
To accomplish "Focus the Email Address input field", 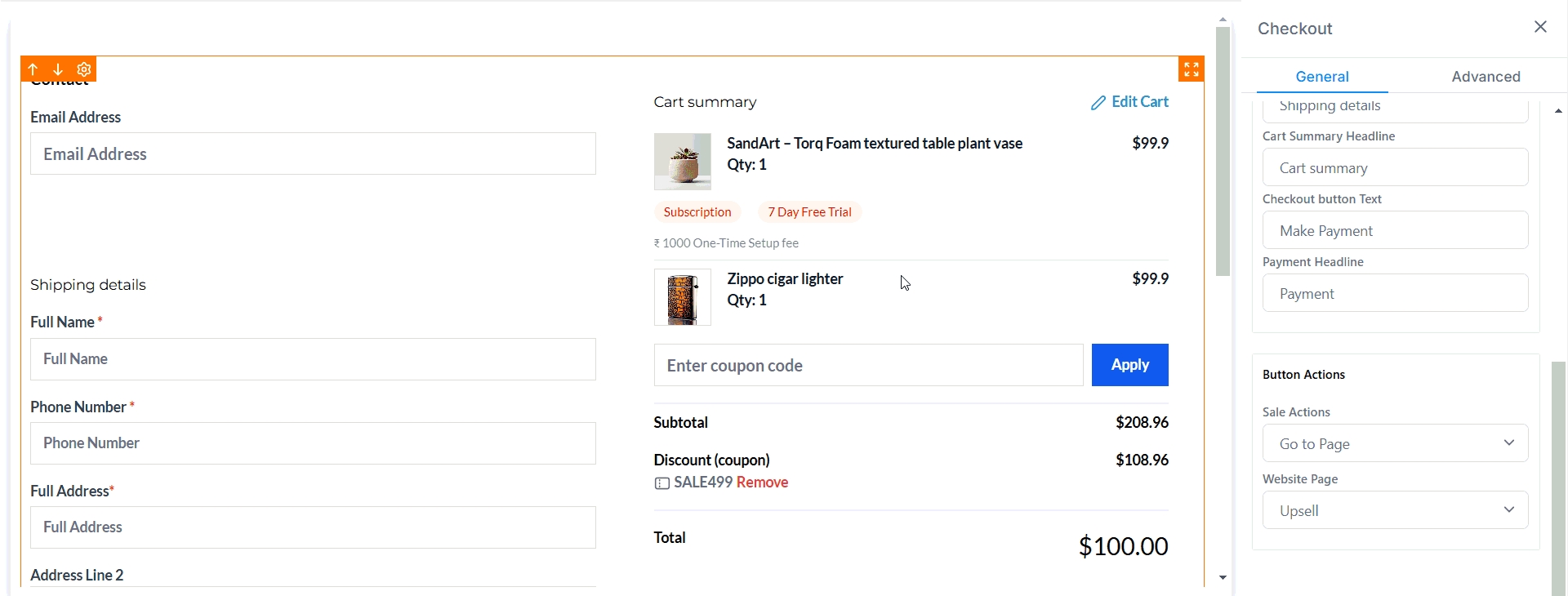I will tap(313, 153).
